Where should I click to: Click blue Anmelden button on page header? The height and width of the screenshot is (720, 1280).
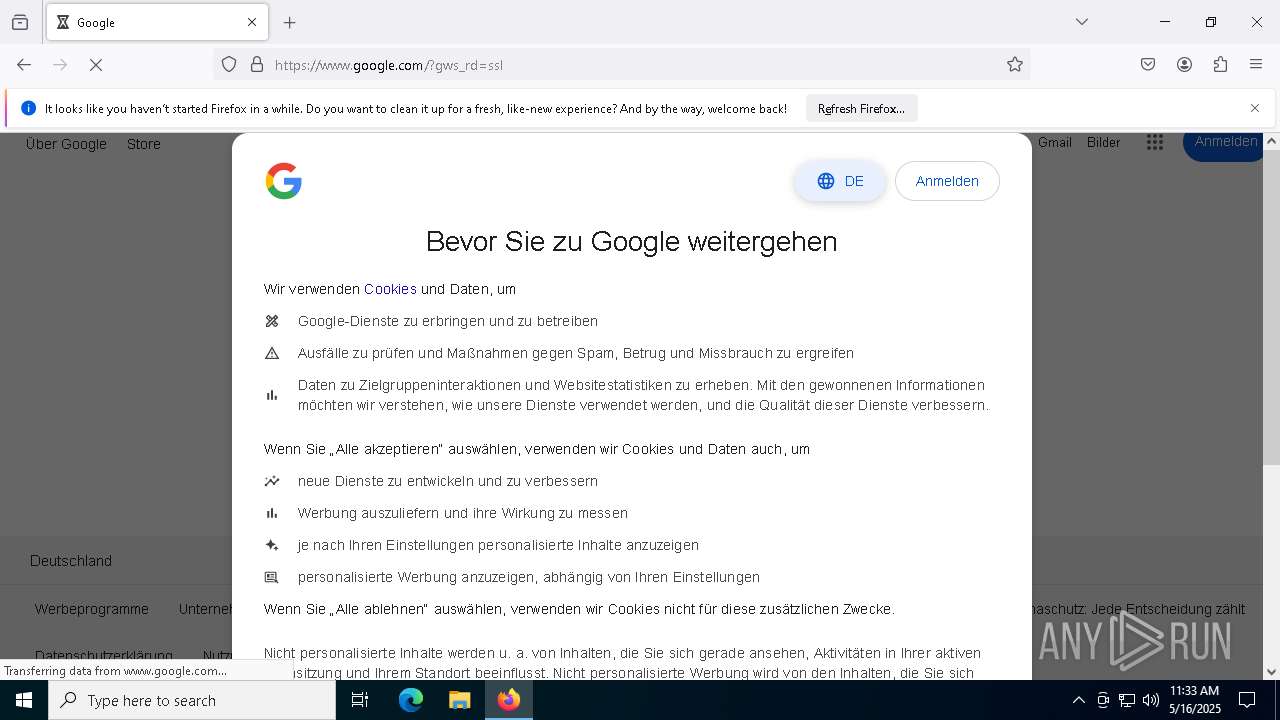pyautogui.click(x=1225, y=145)
